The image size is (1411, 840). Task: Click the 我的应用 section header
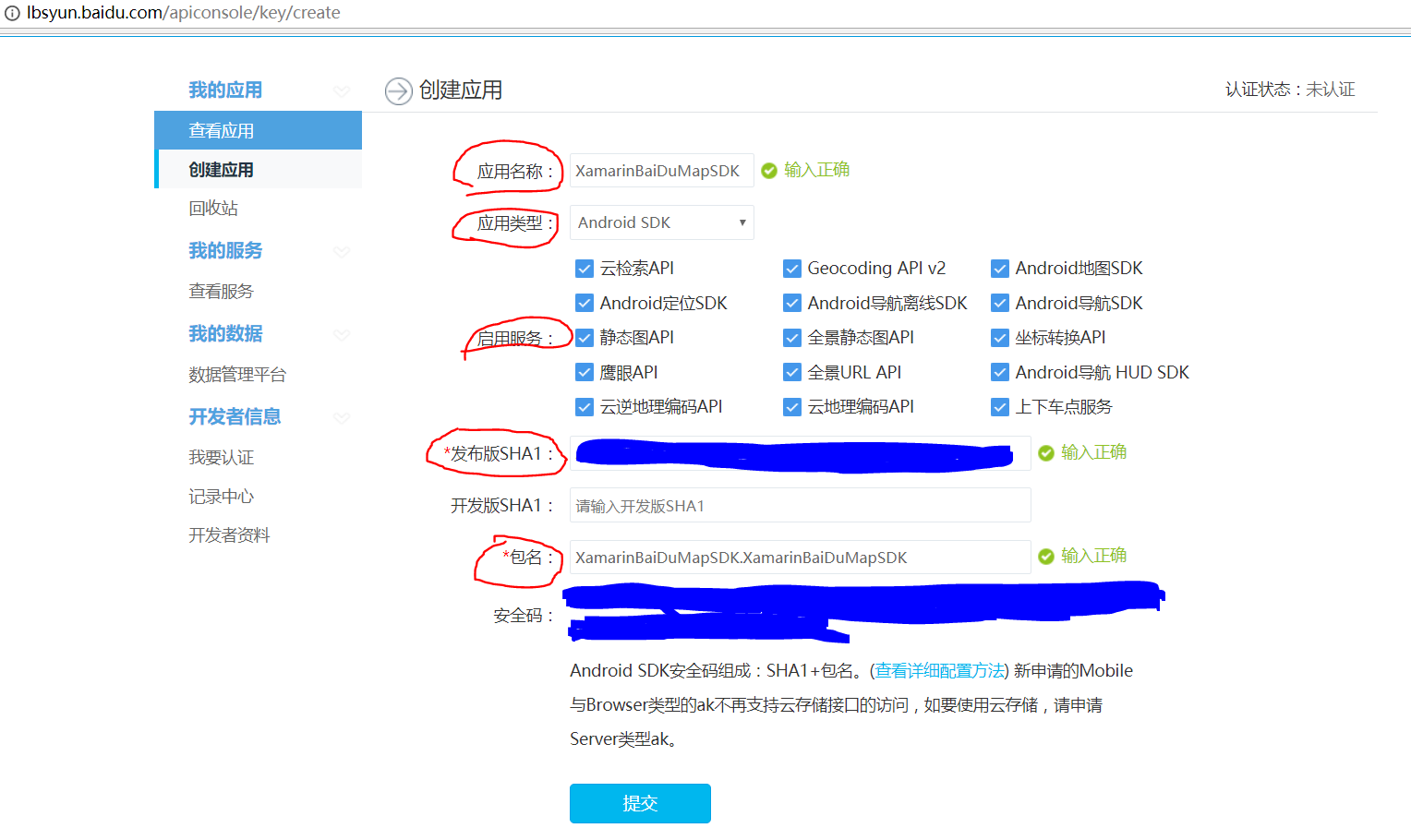click(x=225, y=90)
